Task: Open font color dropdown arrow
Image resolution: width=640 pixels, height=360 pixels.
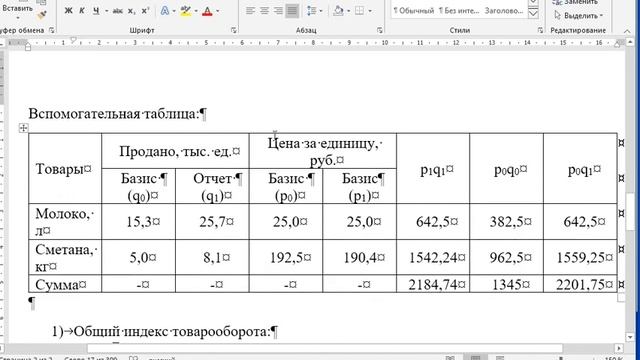Action: (x=218, y=11)
